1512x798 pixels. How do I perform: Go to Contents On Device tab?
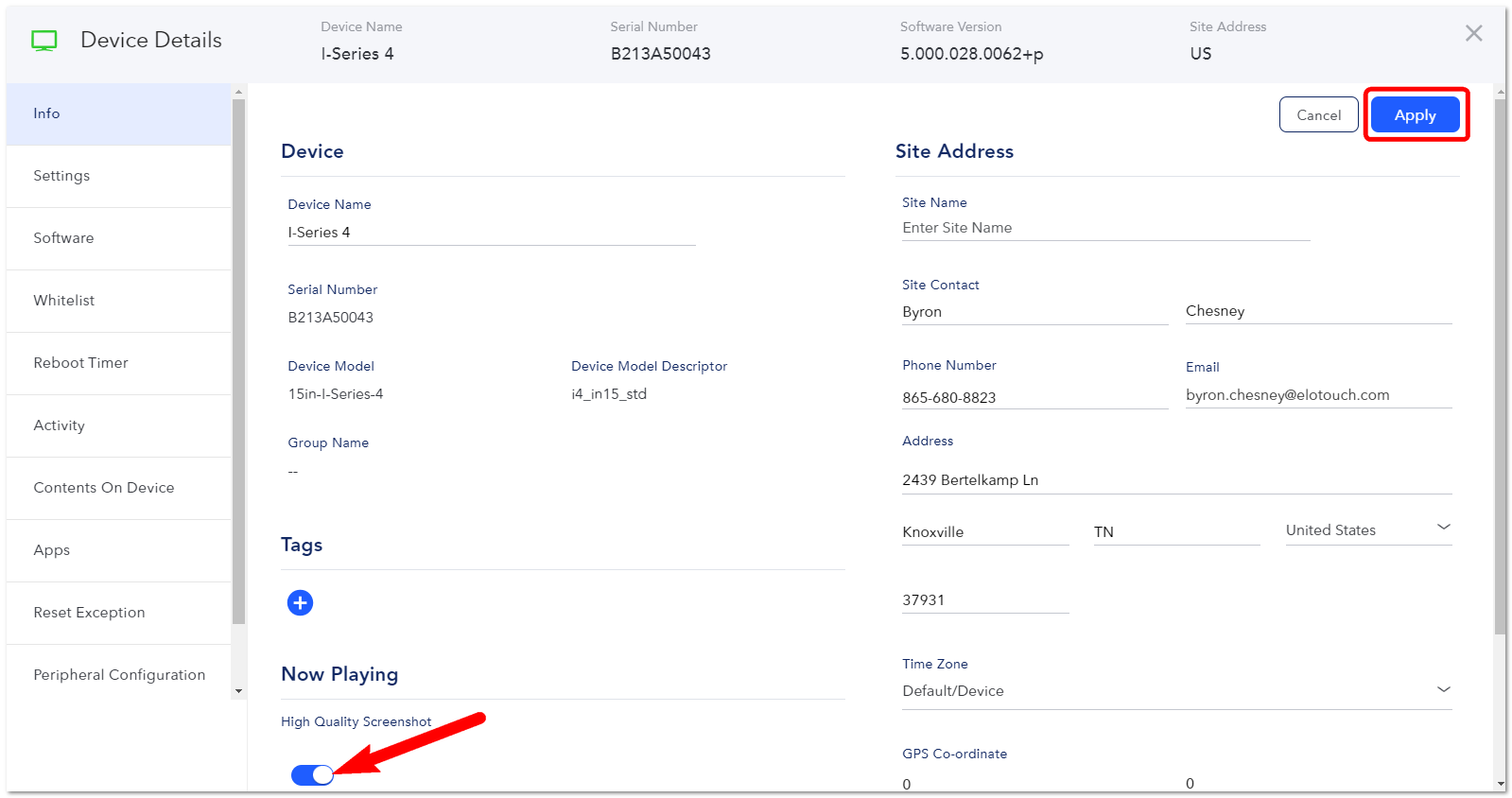[x=118, y=488]
